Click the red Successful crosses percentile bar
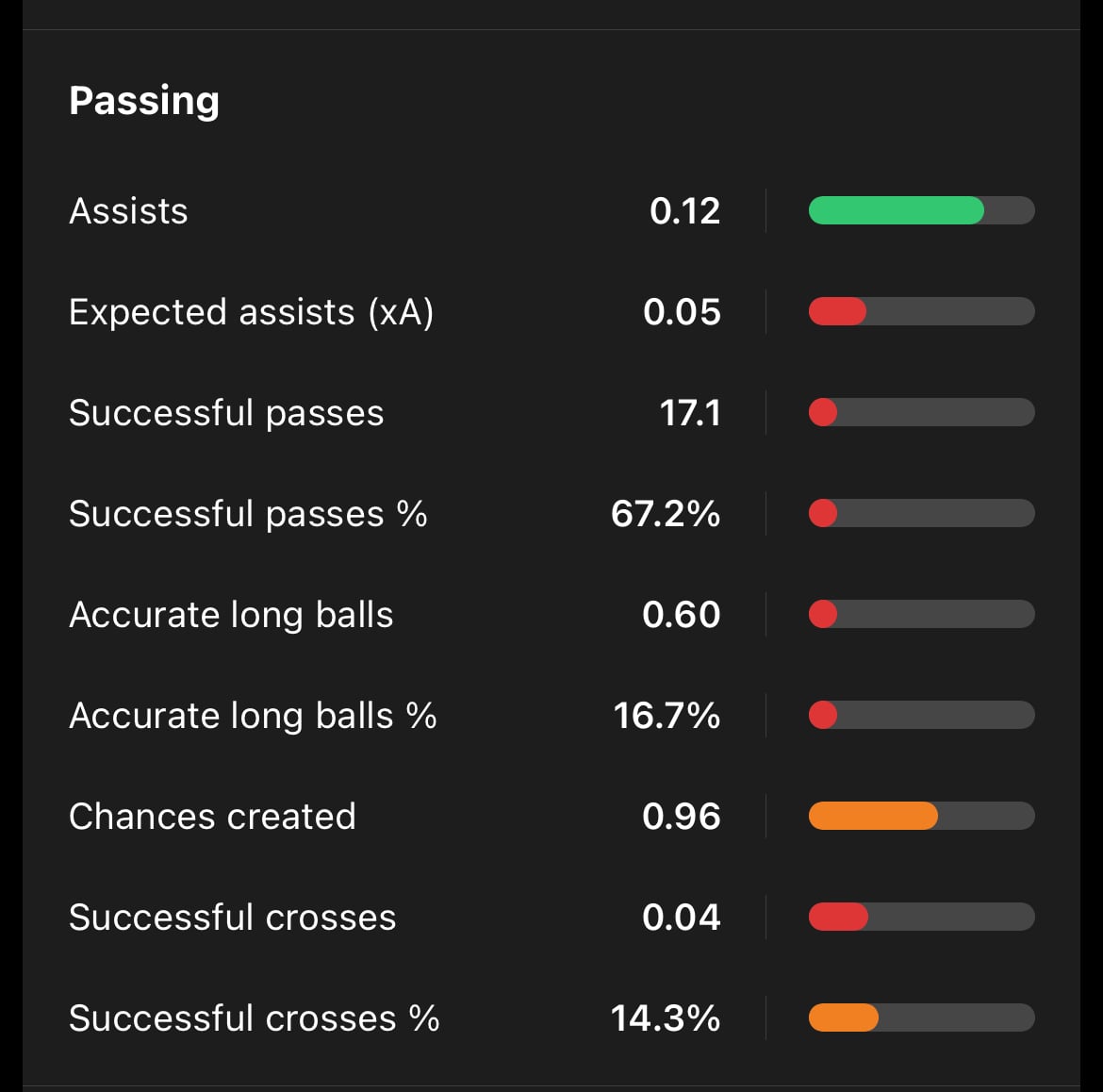 838,917
